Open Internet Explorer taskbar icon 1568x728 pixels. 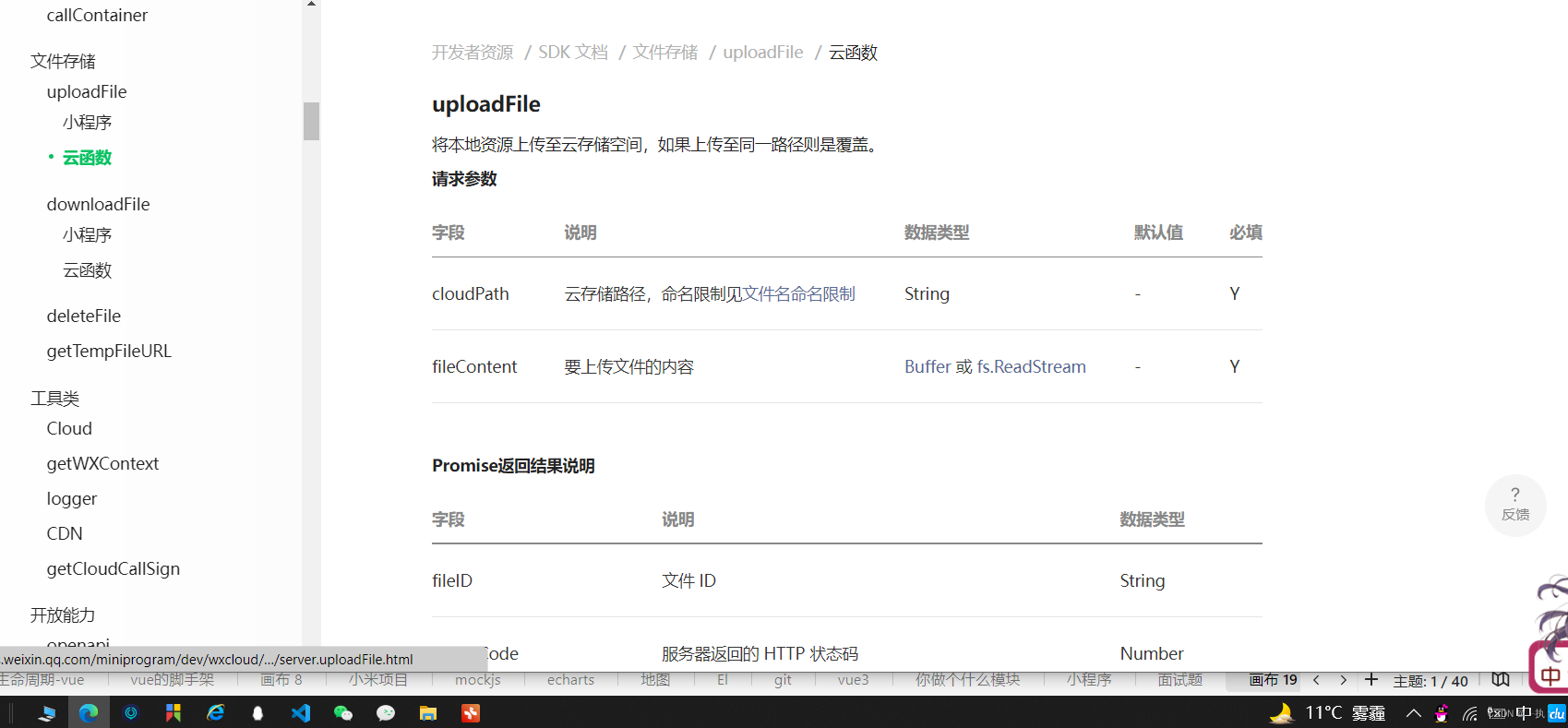tap(216, 712)
